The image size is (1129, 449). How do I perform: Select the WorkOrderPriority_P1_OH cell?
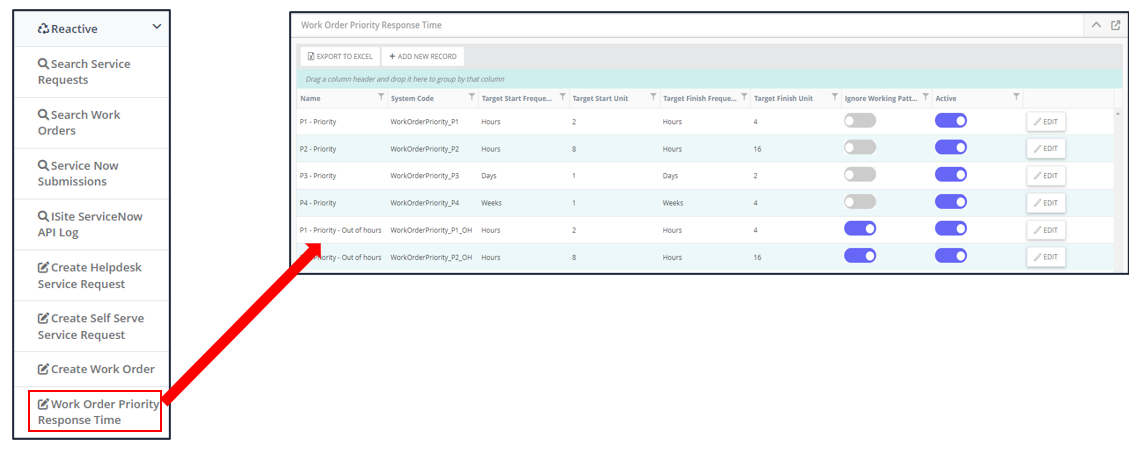(431, 230)
